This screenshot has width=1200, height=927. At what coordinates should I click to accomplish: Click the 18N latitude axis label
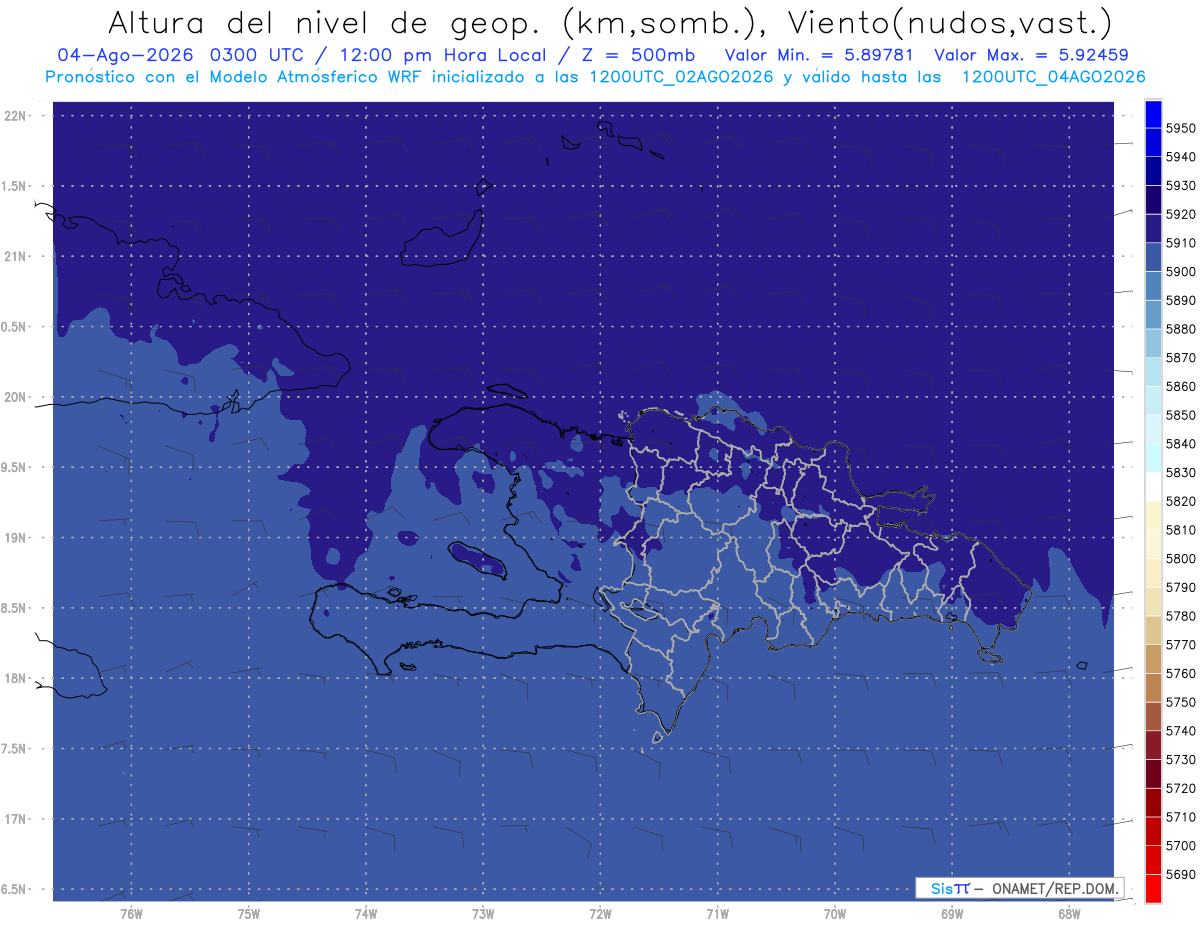(14, 678)
